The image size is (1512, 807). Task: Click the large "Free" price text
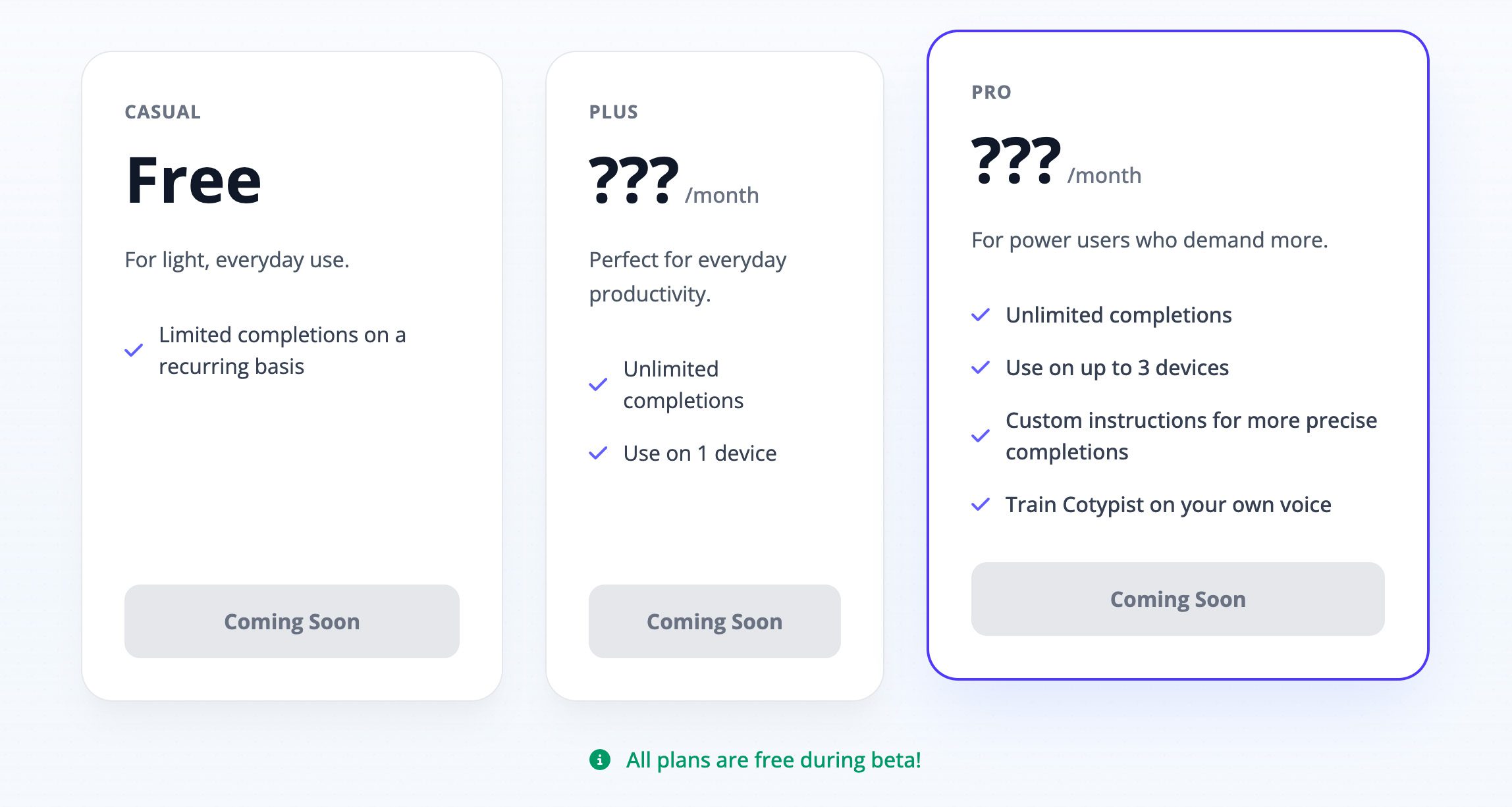click(194, 180)
